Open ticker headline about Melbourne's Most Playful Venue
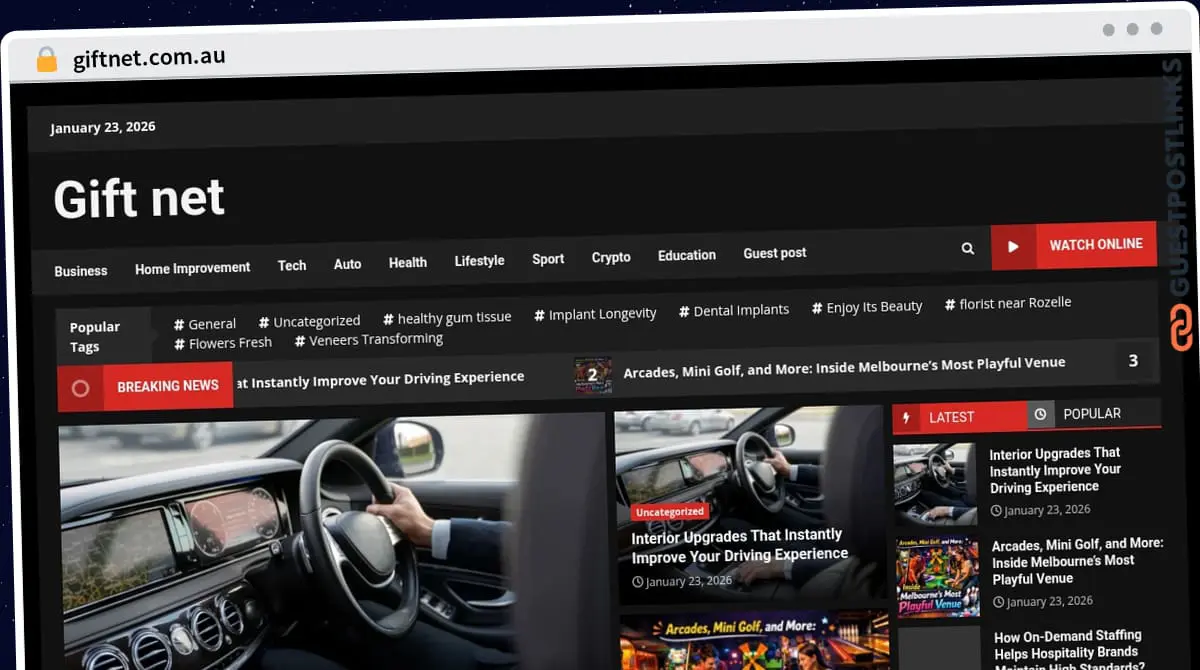This screenshot has height=670, width=1200. pos(844,367)
